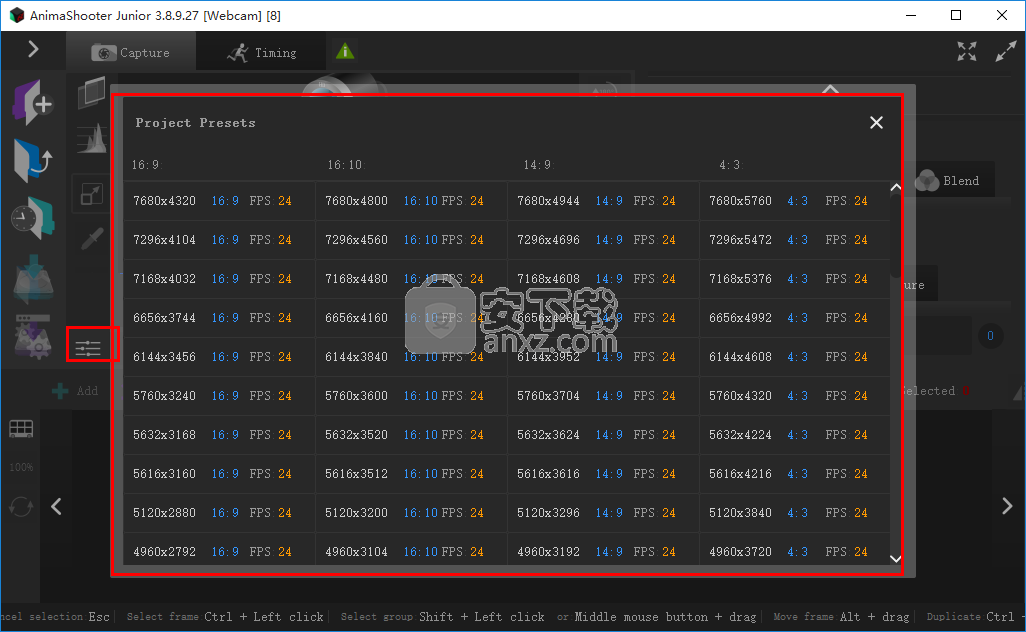1026x632 pixels.
Task: Click the export download arrow icon
Action: pyautogui.click(x=32, y=279)
